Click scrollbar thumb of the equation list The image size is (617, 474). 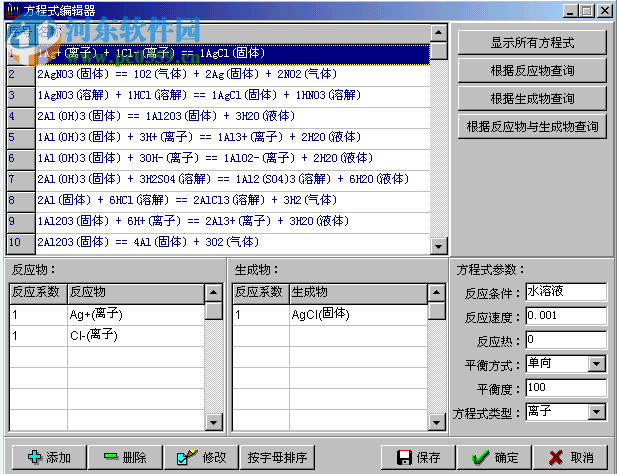point(438,50)
